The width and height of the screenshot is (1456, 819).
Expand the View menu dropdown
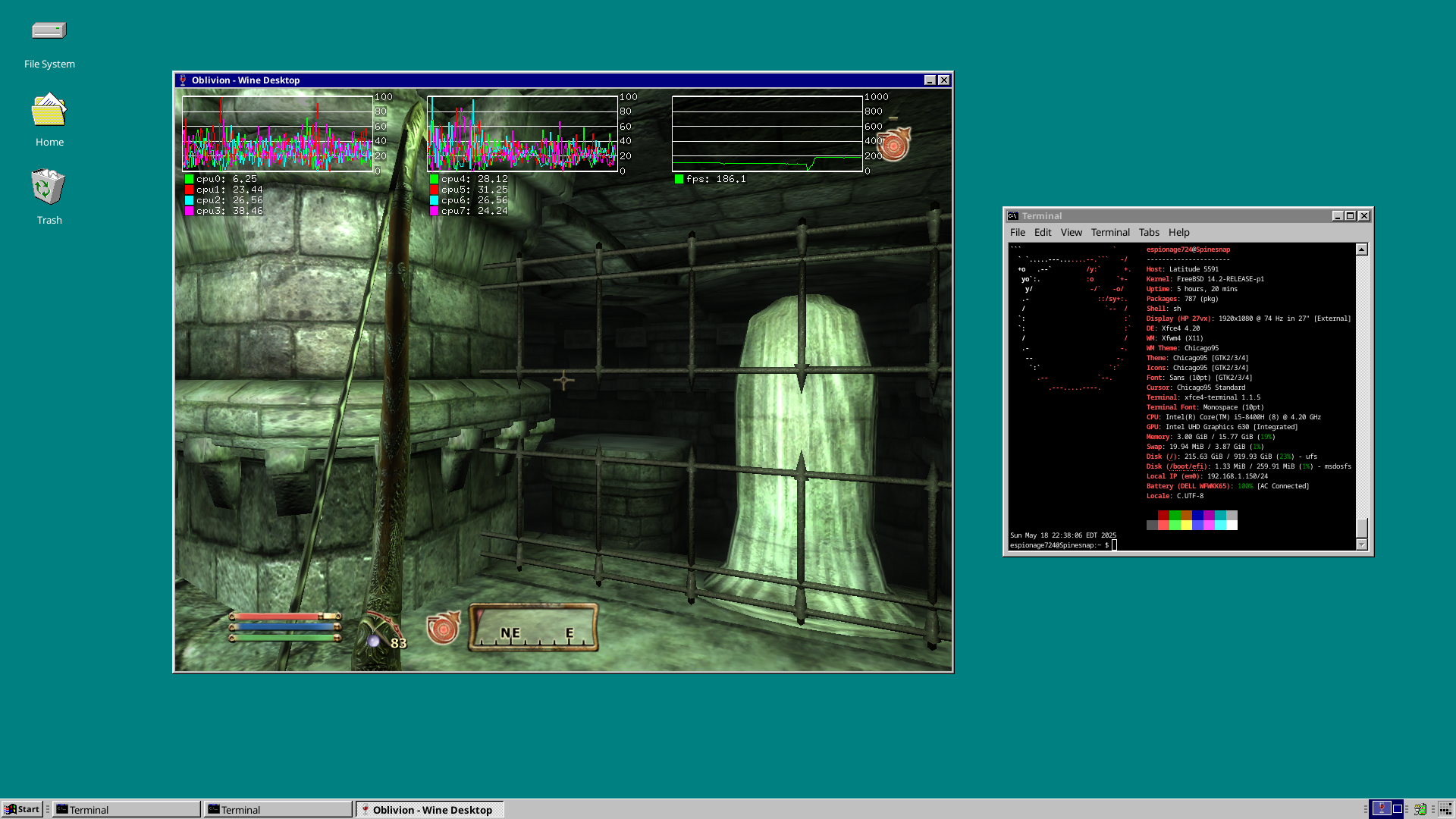click(1071, 233)
